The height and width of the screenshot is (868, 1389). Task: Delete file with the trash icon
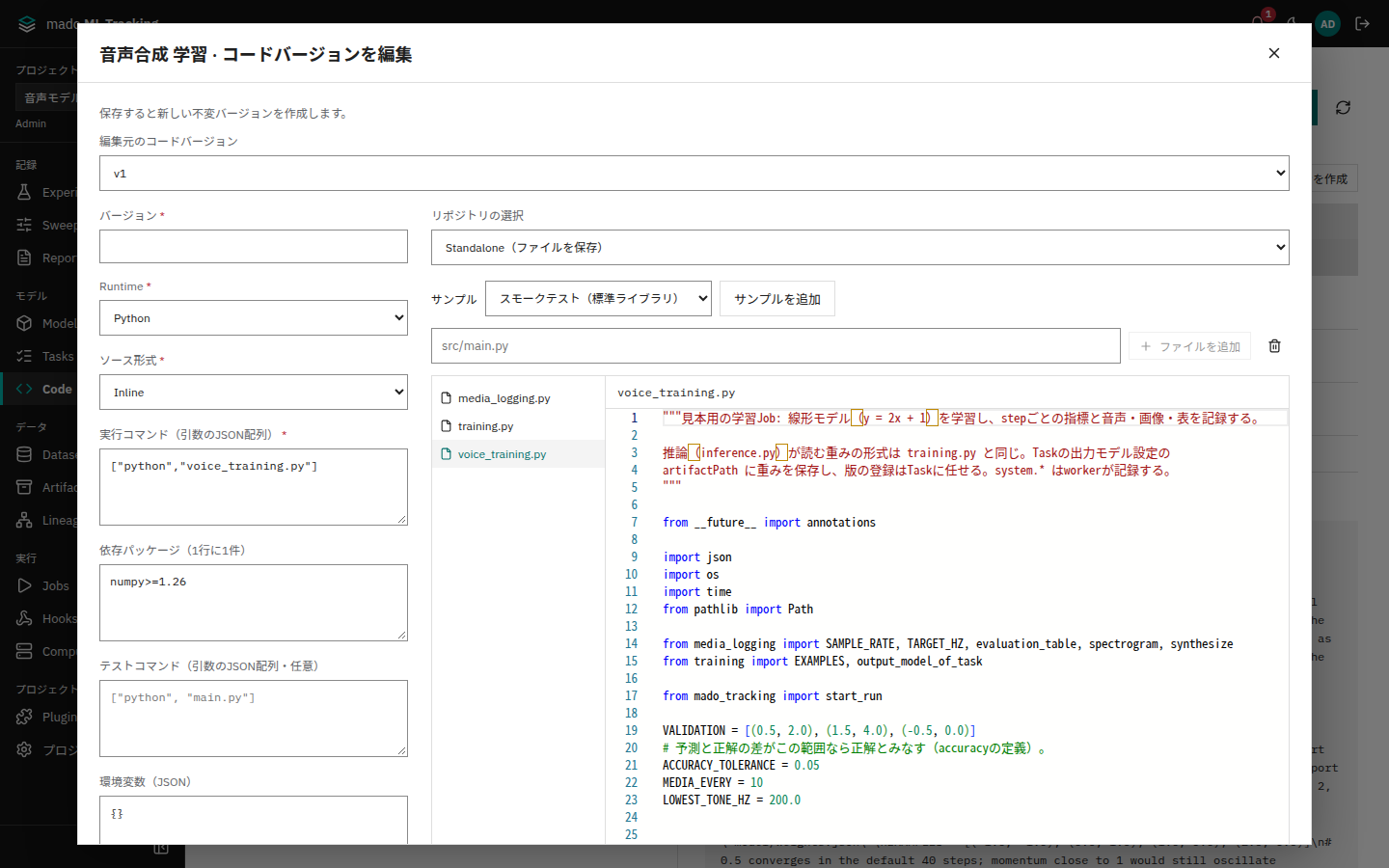click(x=1274, y=346)
